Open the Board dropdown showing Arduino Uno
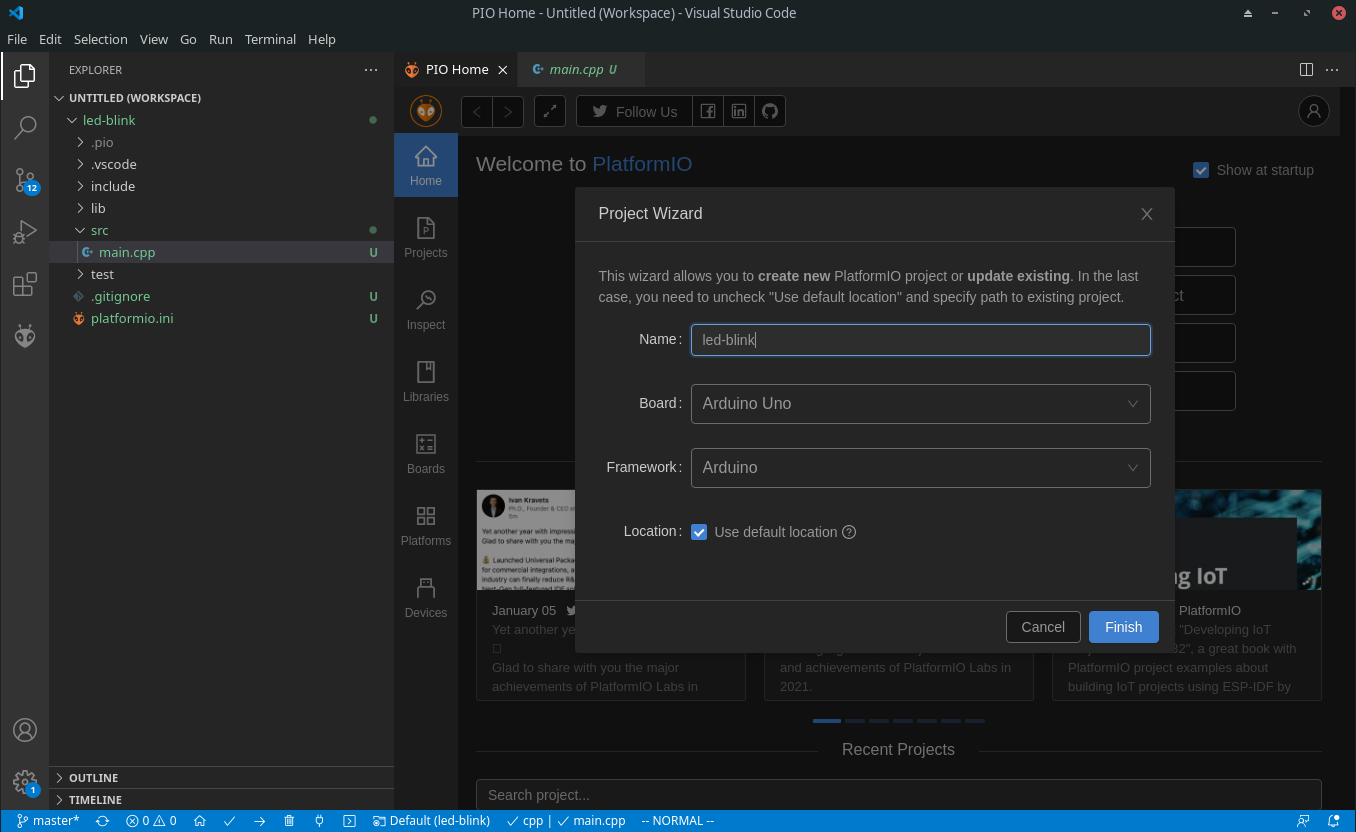 (x=920, y=404)
